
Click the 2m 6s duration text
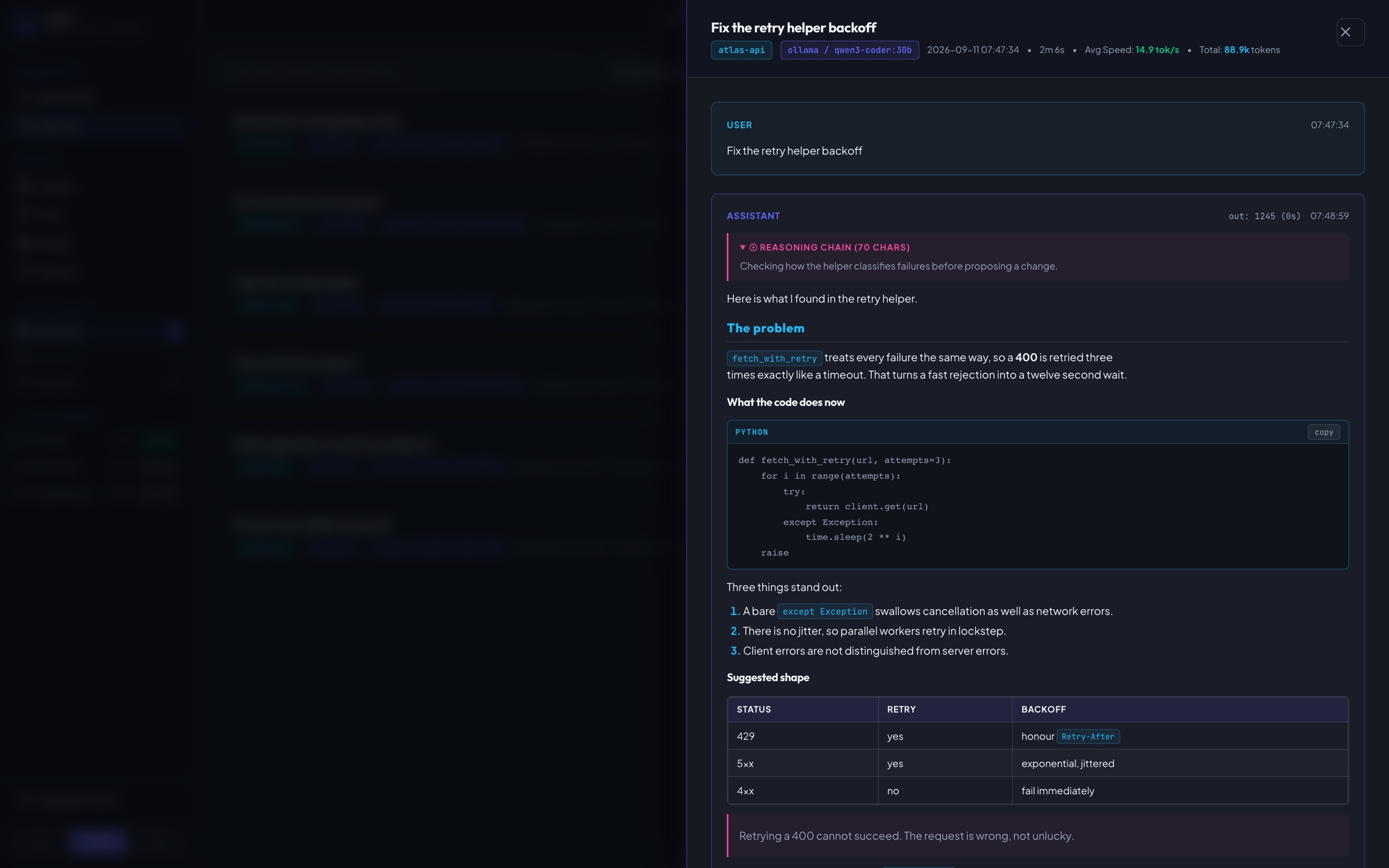tap(1051, 50)
